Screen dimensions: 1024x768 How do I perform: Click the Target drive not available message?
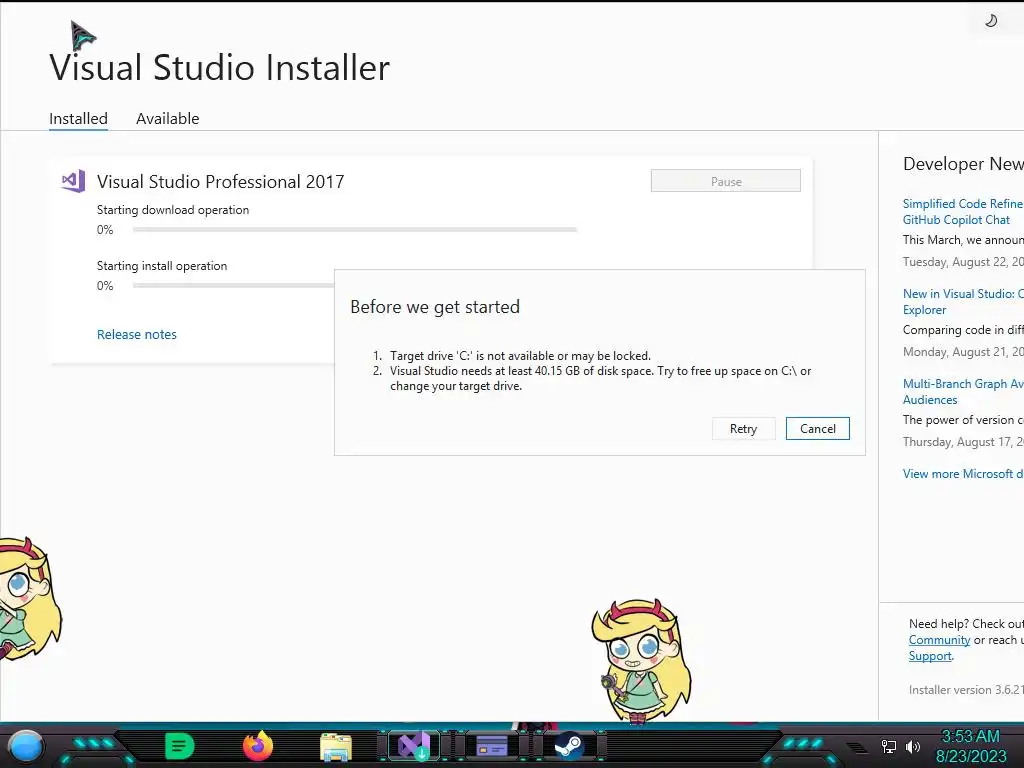(x=520, y=356)
